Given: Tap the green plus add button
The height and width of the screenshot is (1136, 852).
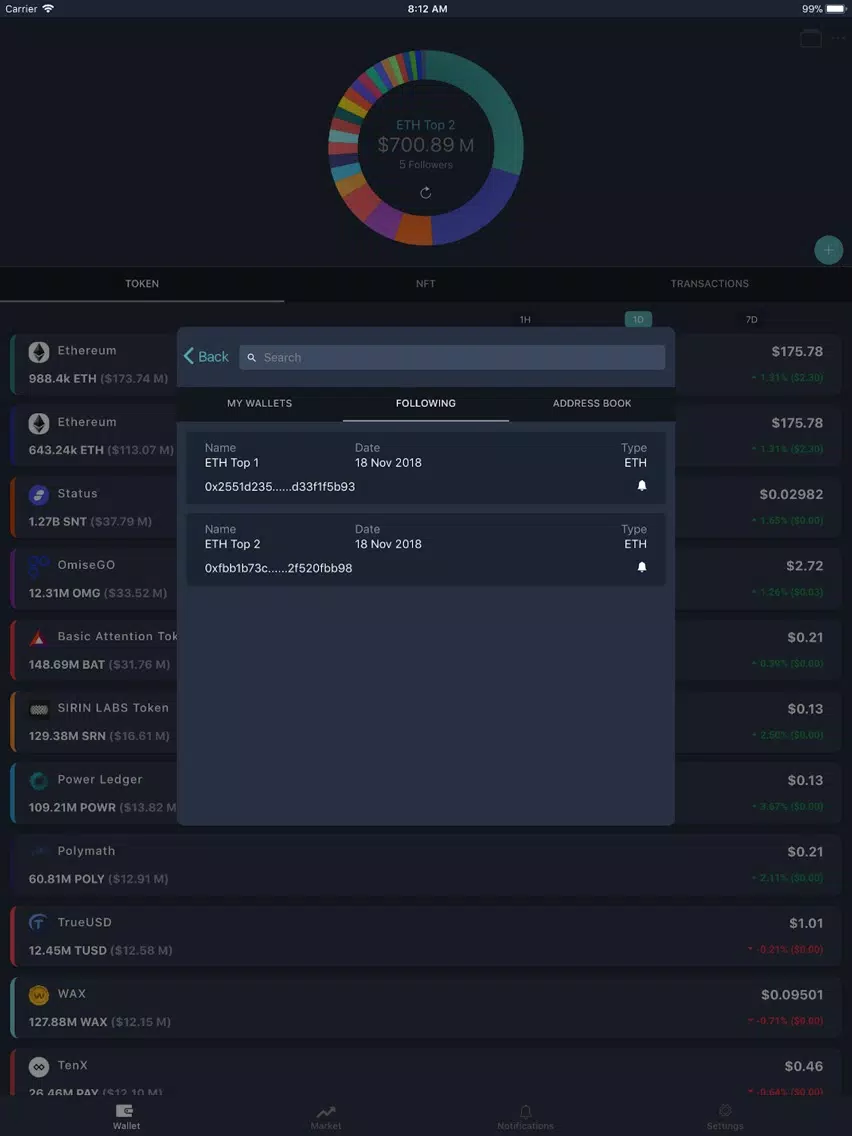Looking at the screenshot, I should pyautogui.click(x=828, y=250).
